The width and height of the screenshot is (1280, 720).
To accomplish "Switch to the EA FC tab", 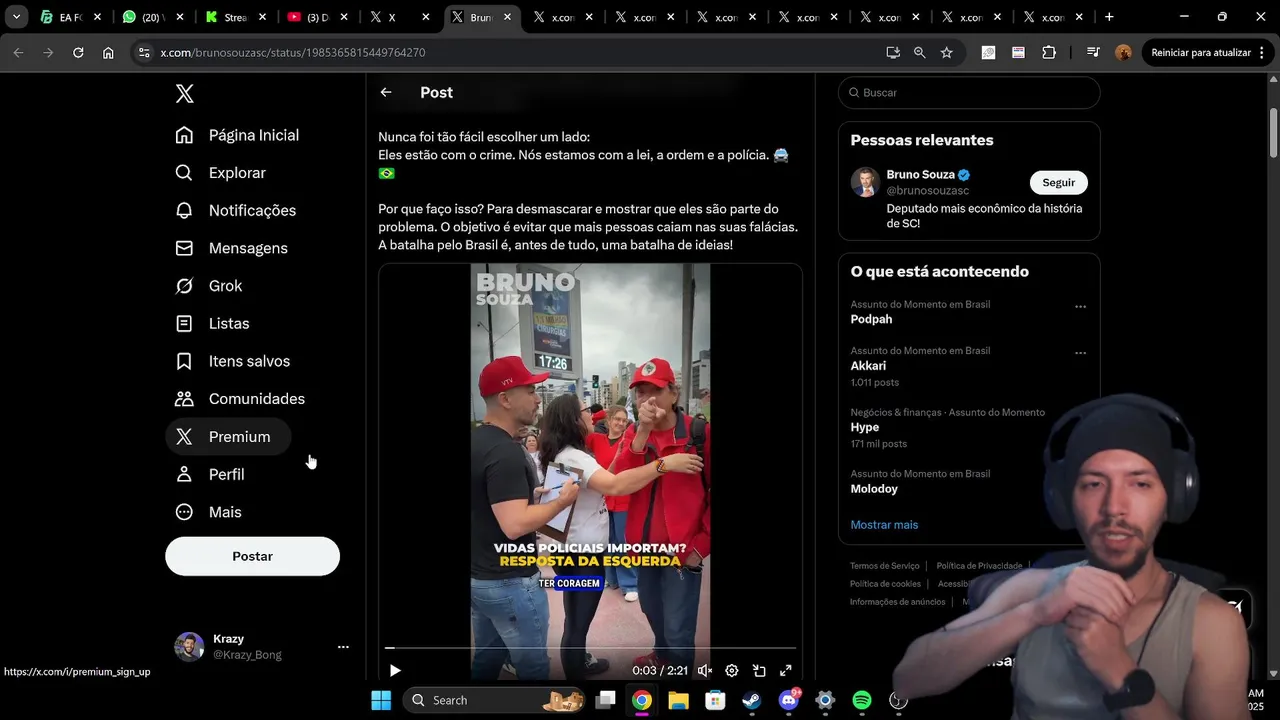I will click(72, 17).
